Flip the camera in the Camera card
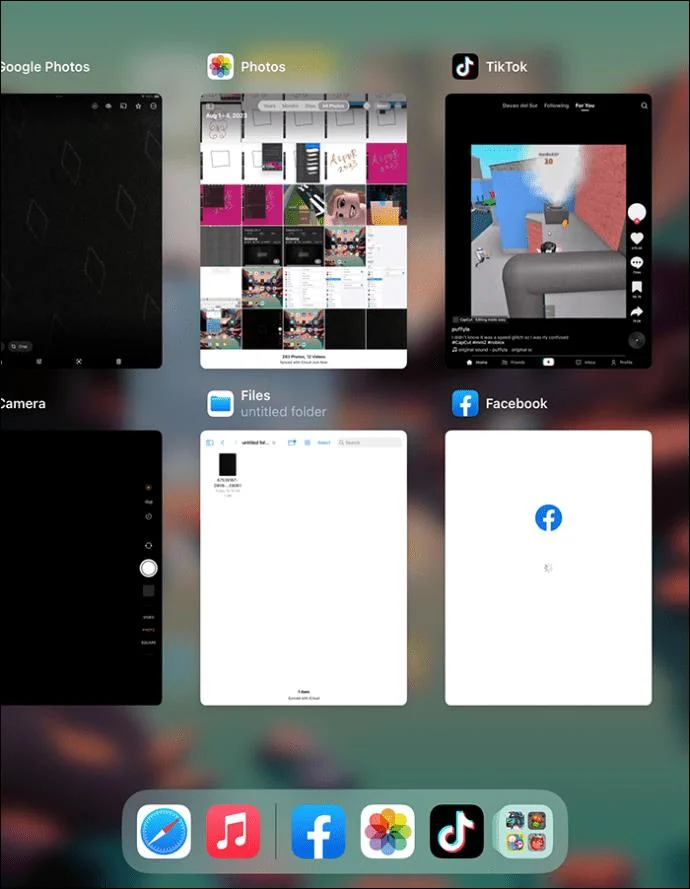Viewport: 690px width, 889px height. click(x=149, y=545)
